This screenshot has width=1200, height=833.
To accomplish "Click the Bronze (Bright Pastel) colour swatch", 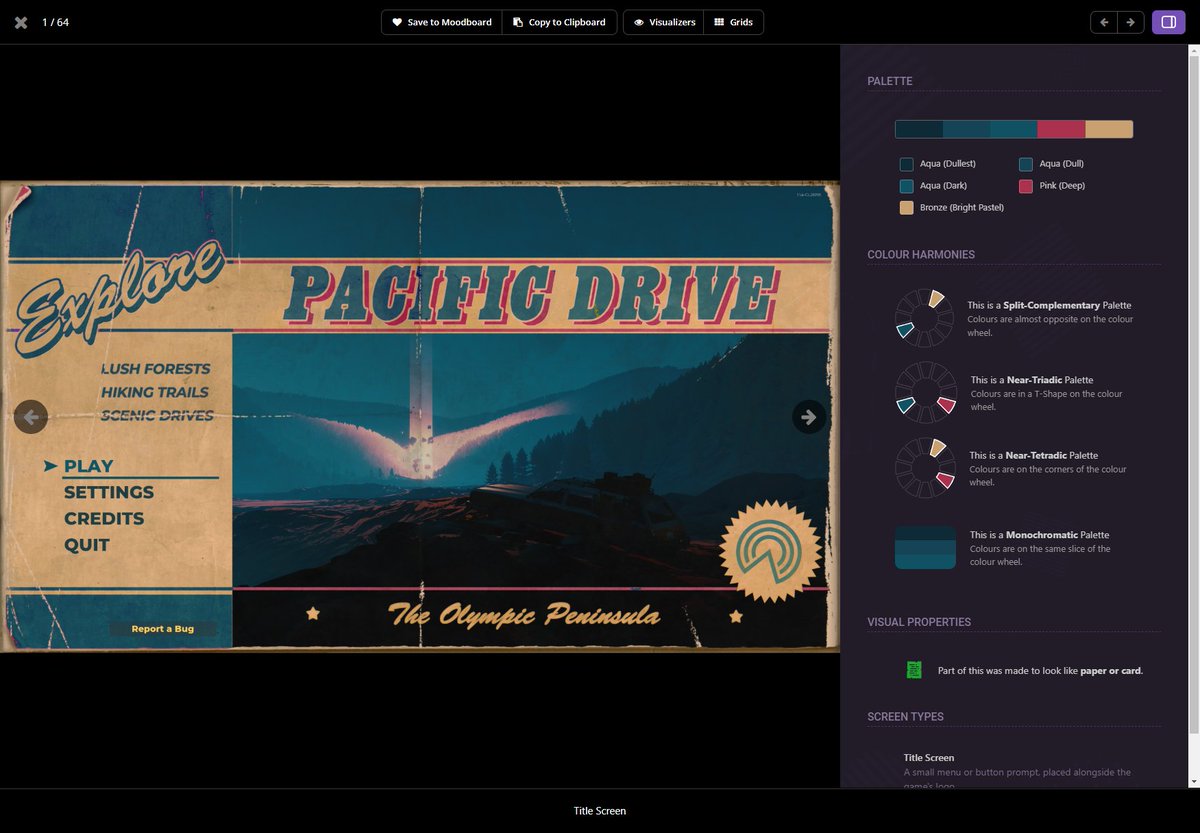I will [x=907, y=208].
